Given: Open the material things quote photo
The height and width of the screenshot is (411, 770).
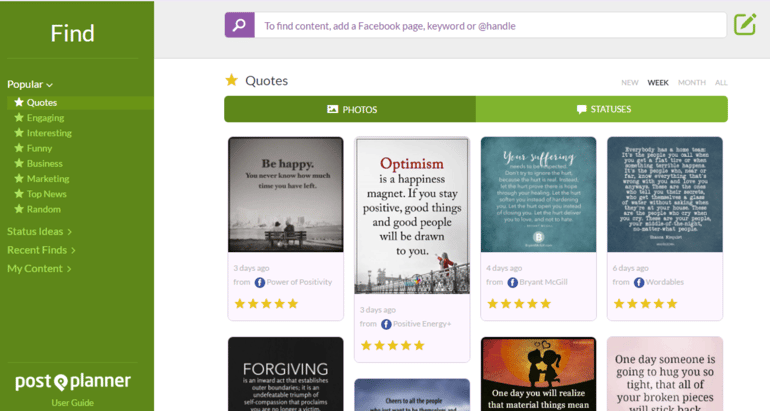Looking at the screenshot, I should pos(538,374).
